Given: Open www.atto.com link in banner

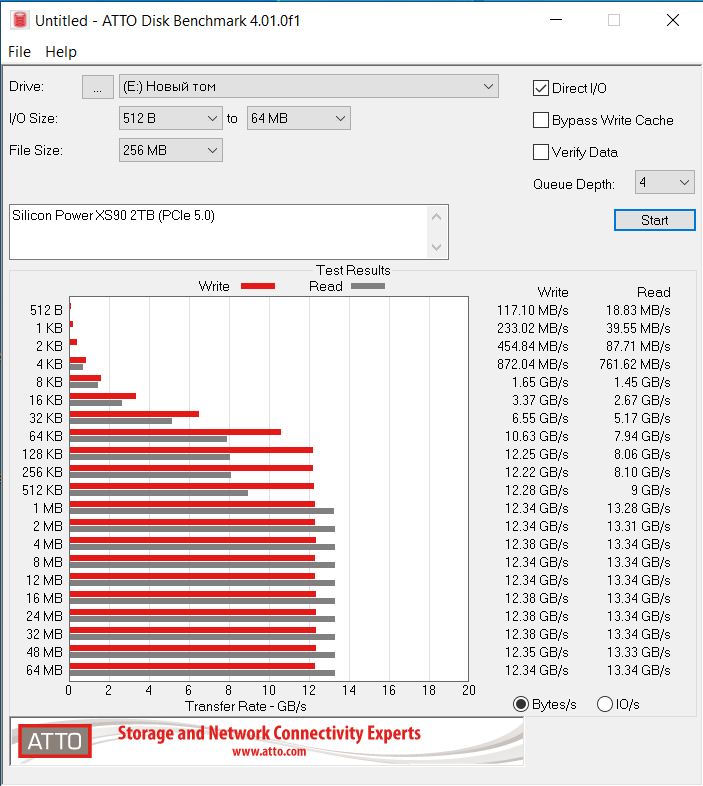Looking at the screenshot, I should point(269,752).
